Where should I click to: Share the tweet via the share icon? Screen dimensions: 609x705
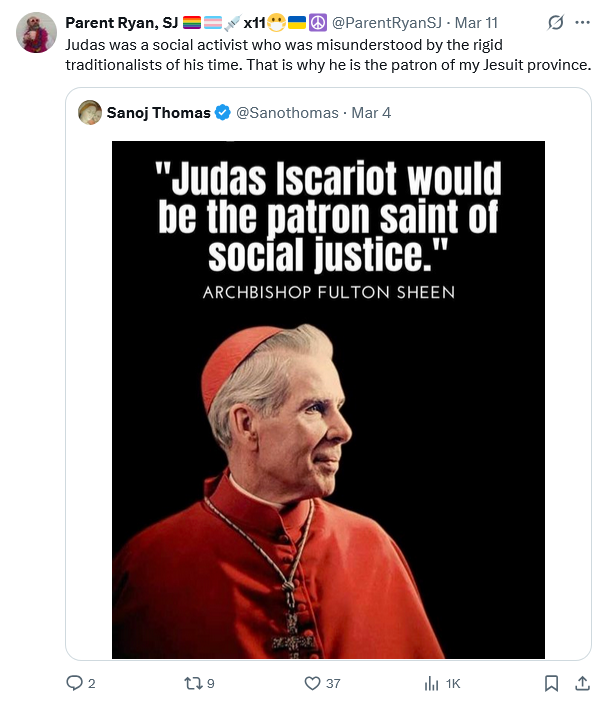click(582, 684)
